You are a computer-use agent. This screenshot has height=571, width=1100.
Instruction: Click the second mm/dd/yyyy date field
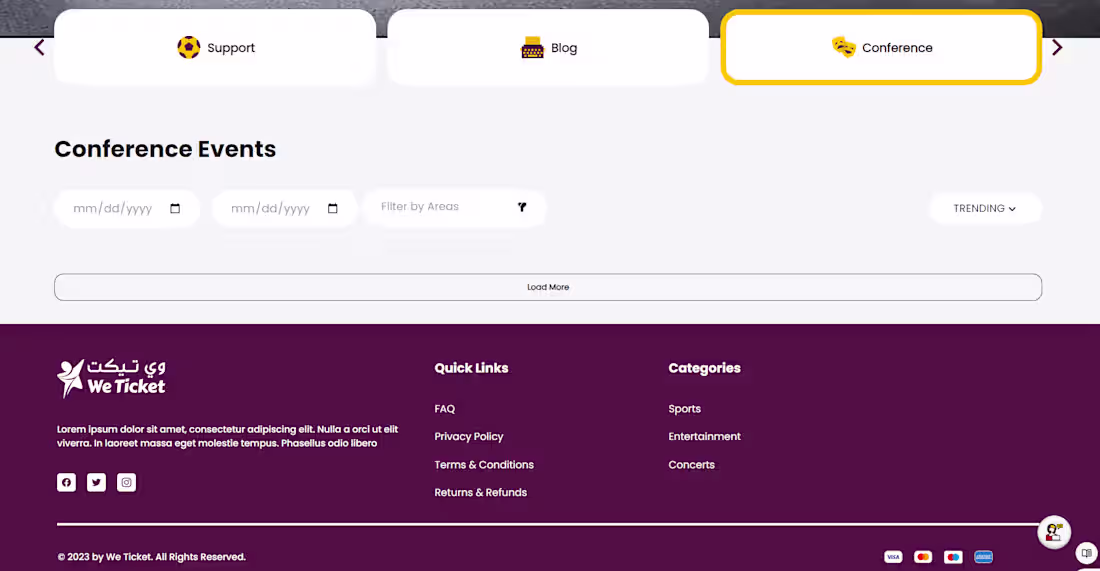285,208
